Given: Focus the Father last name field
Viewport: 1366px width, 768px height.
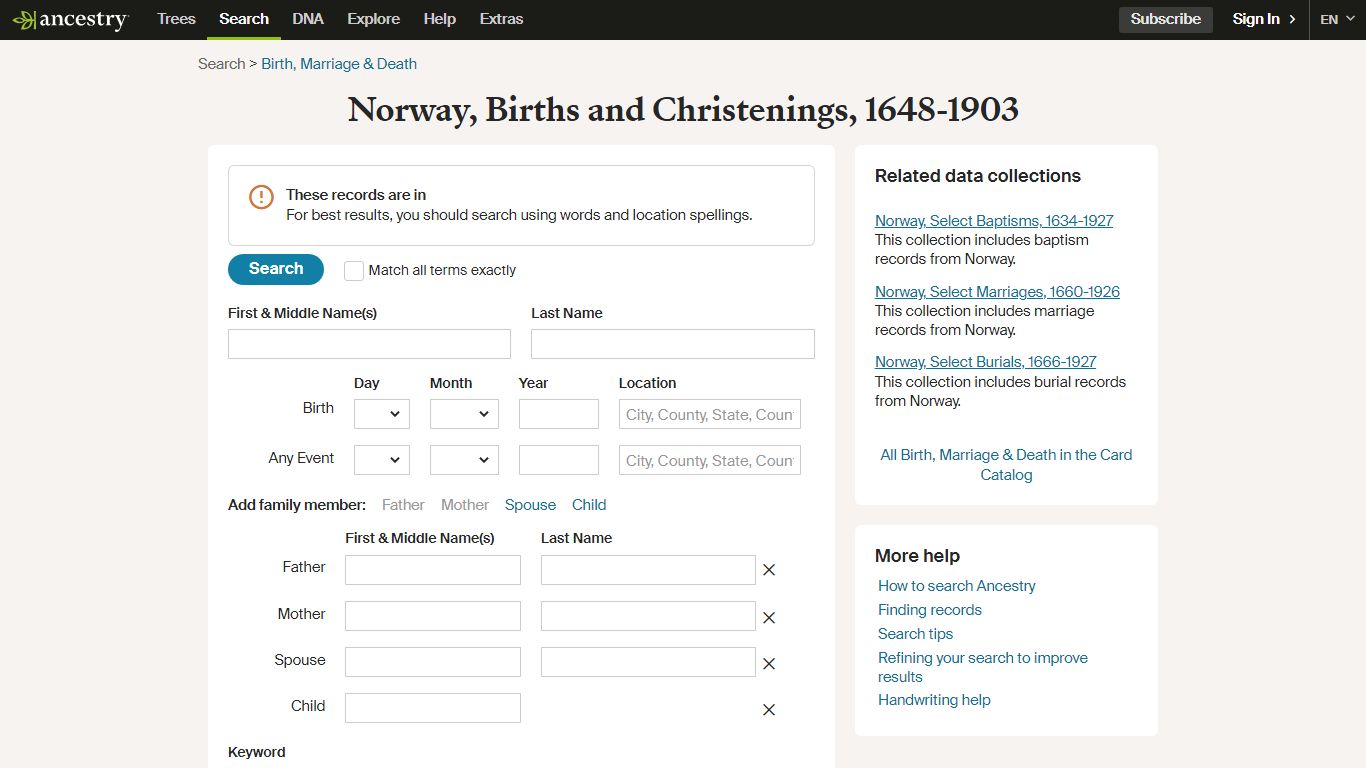Looking at the screenshot, I should (648, 570).
